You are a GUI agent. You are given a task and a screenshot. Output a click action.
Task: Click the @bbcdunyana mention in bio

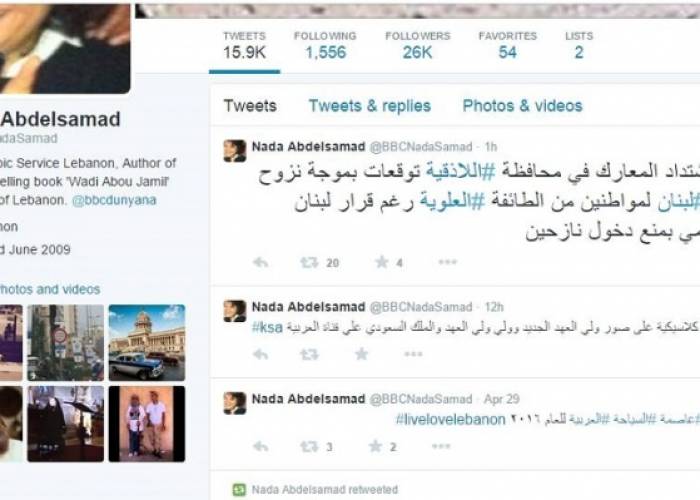[114, 200]
